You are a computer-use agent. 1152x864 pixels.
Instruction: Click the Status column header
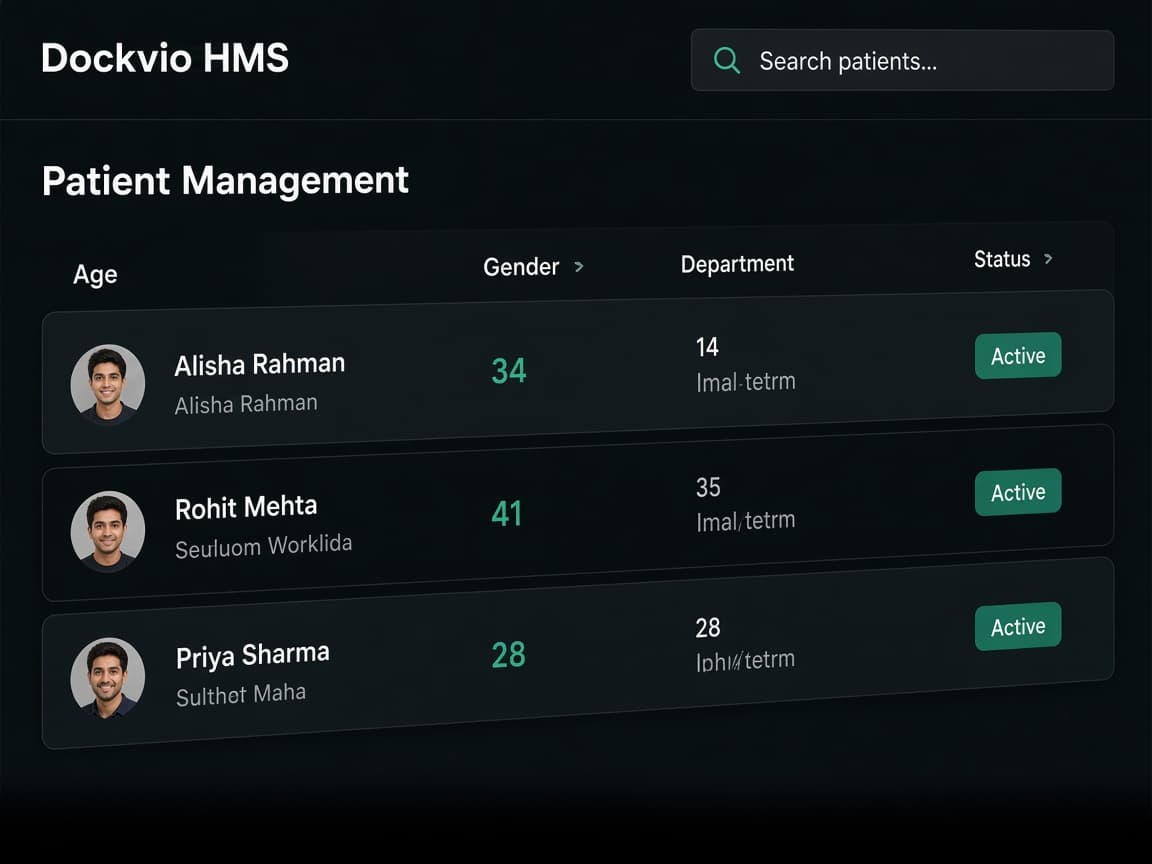pos(1002,259)
